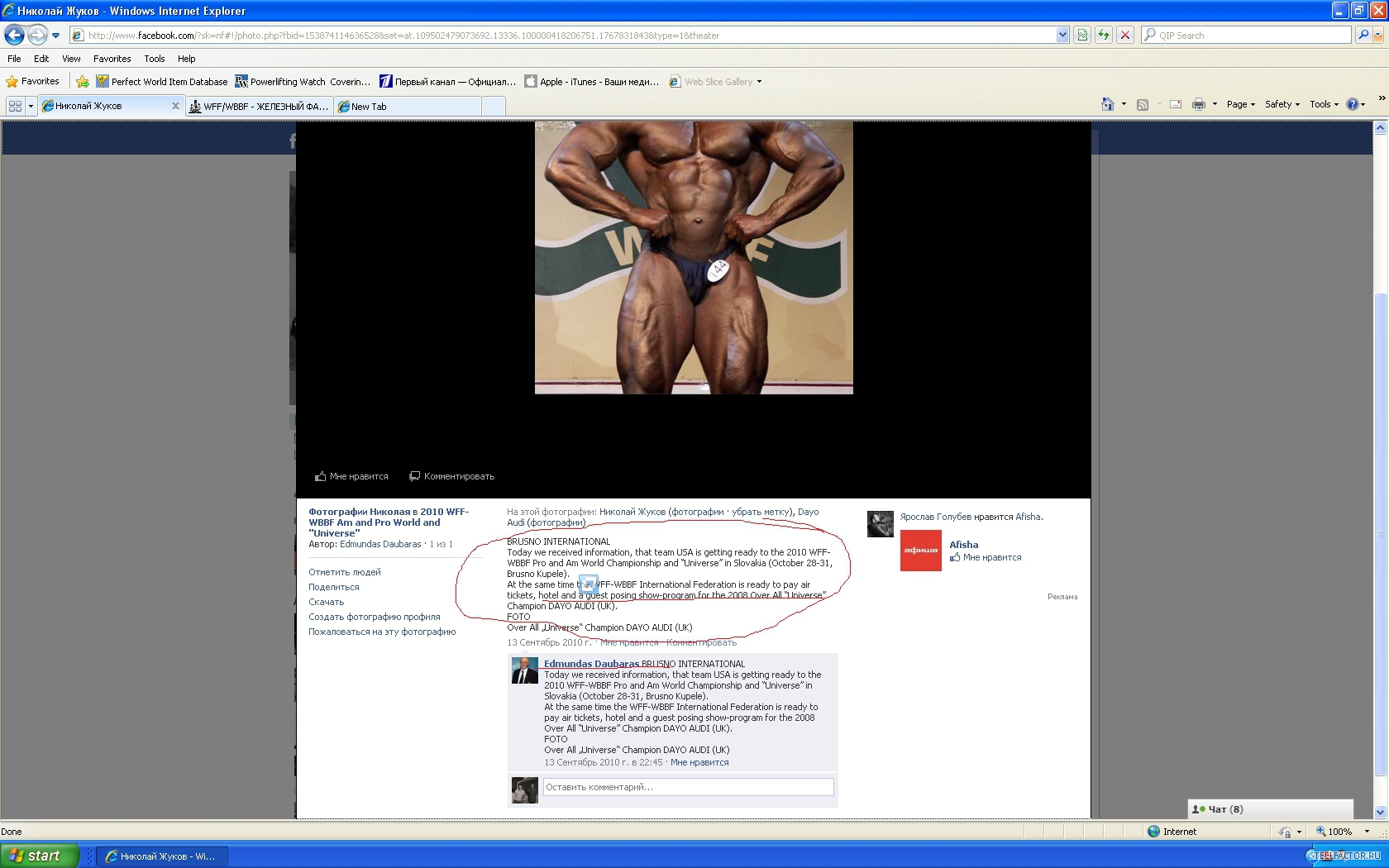Click the Compatibility View icon

pyautogui.click(x=1082, y=35)
